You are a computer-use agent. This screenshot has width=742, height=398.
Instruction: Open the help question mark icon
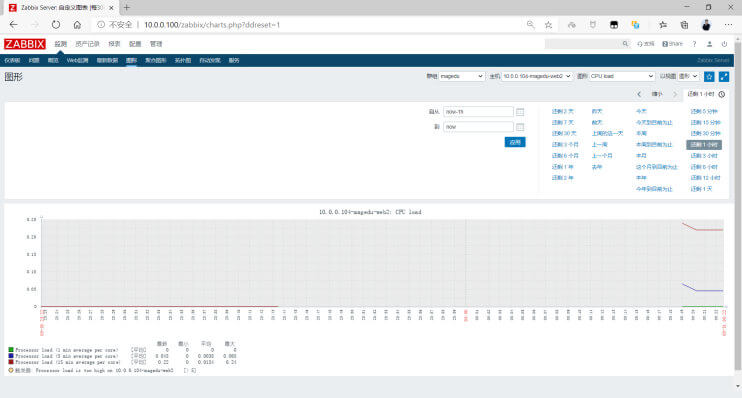point(694,44)
